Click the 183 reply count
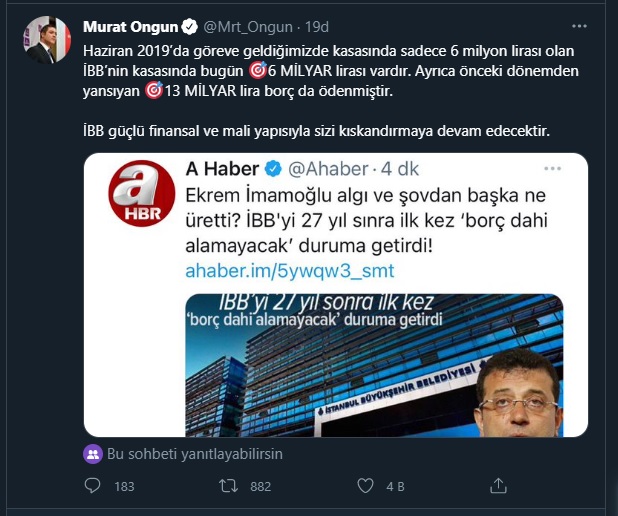This screenshot has height=516, width=618. click(125, 487)
